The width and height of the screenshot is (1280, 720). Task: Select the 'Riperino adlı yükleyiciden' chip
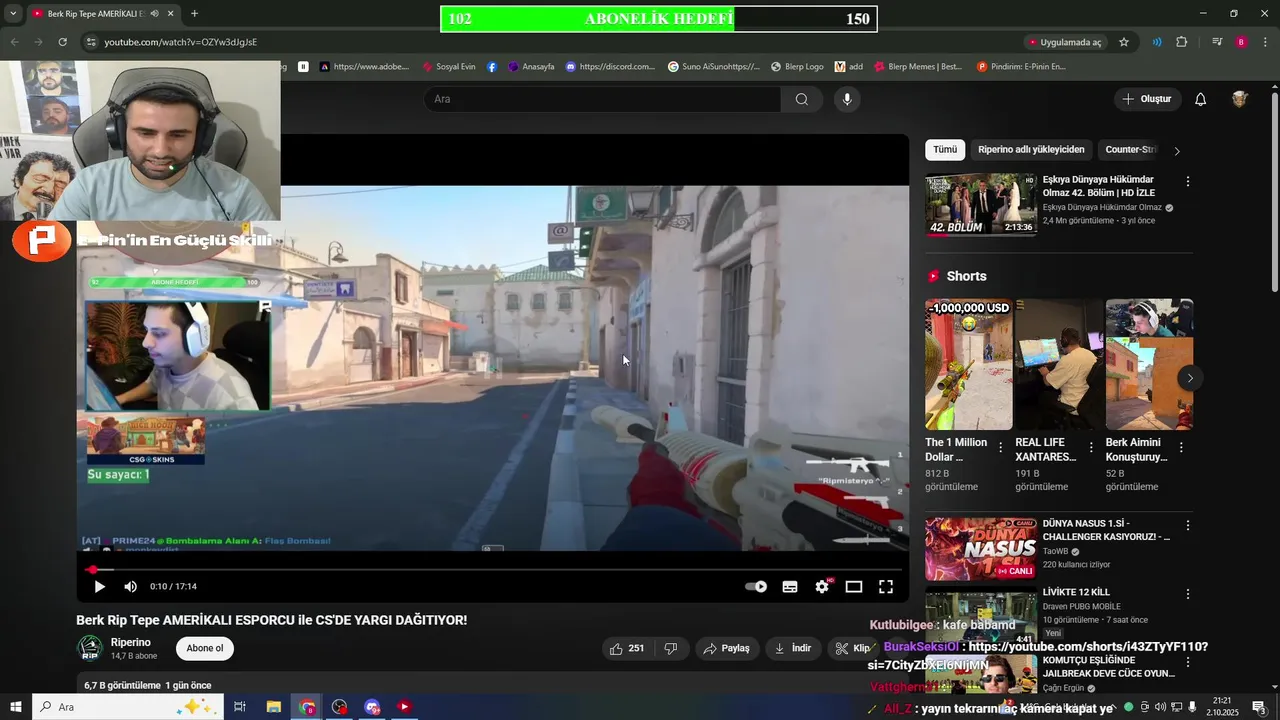tap(1031, 150)
